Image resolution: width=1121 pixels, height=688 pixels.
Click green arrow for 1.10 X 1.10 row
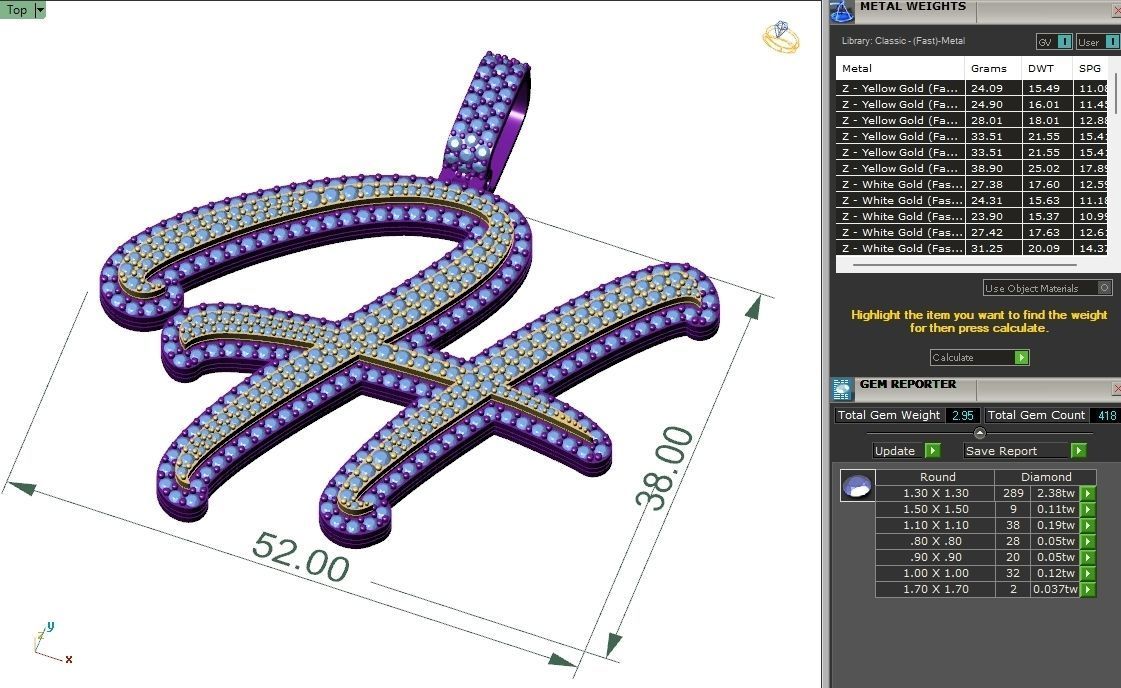point(1087,525)
